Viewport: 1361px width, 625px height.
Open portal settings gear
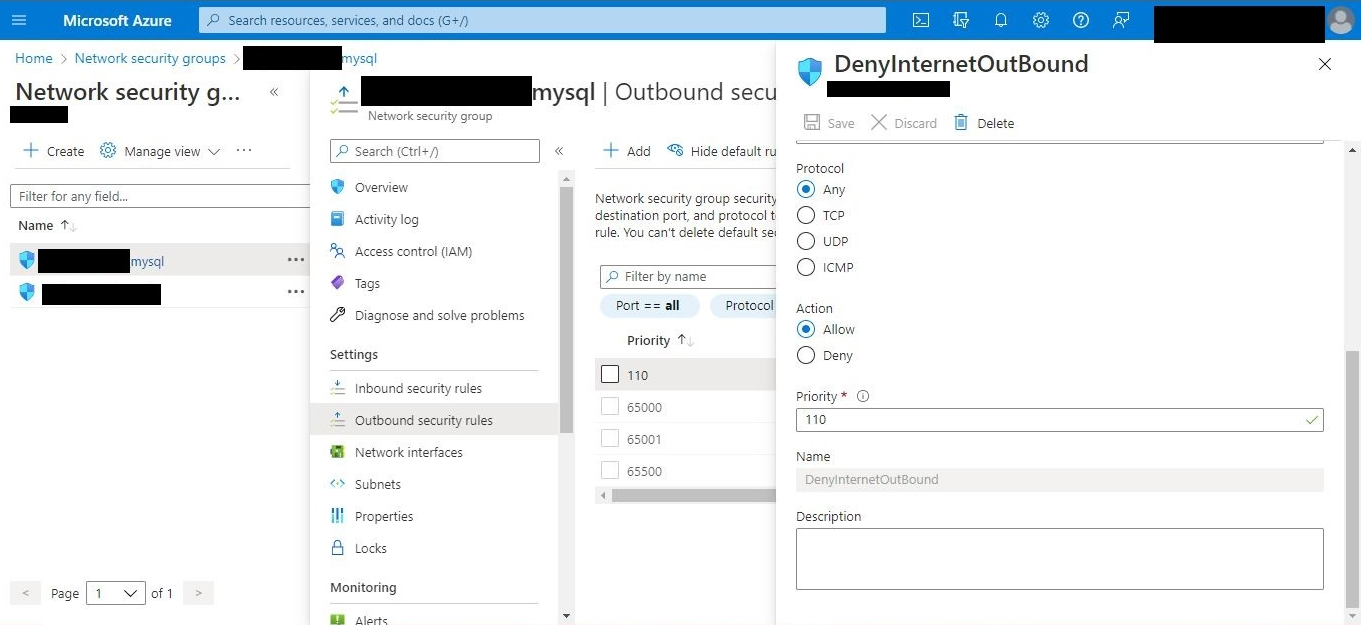[x=1041, y=20]
